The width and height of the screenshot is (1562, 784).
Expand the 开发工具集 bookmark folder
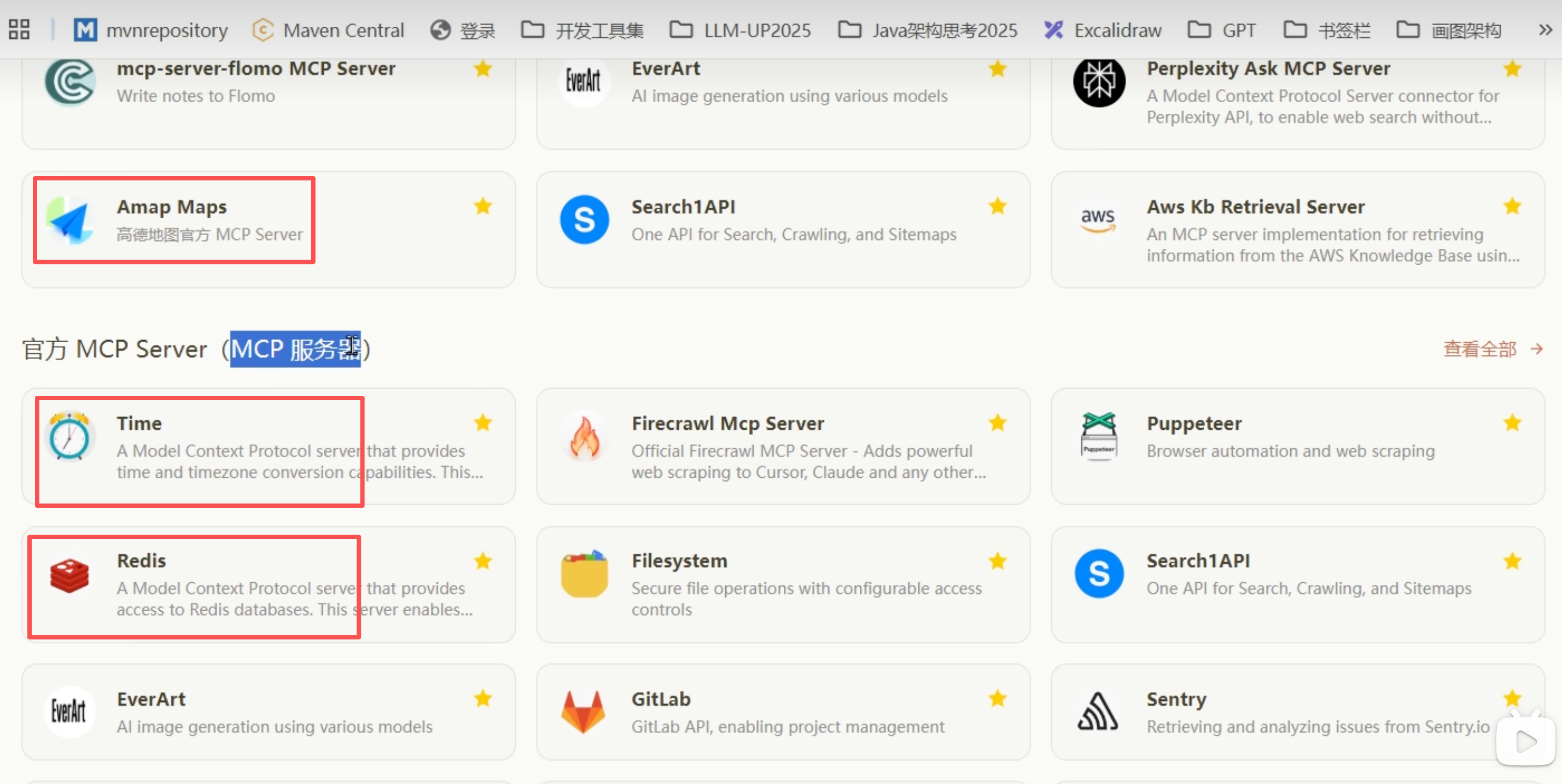tap(581, 30)
